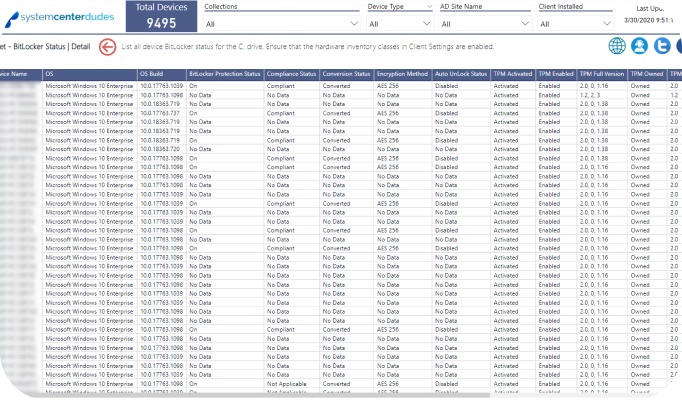This screenshot has height=400, width=682.
Task: Click the TPM Full Version header
Action: (x=602, y=74)
